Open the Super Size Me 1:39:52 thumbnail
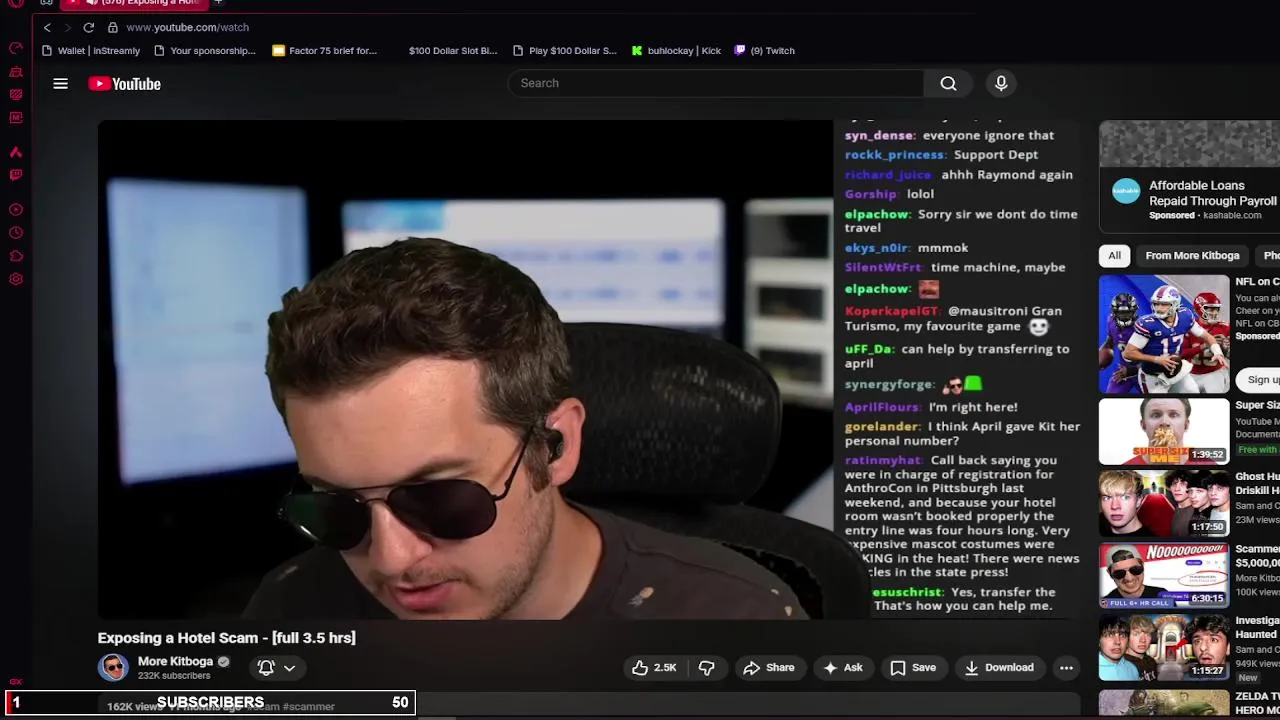This screenshot has height=720, width=1280. pos(1164,432)
